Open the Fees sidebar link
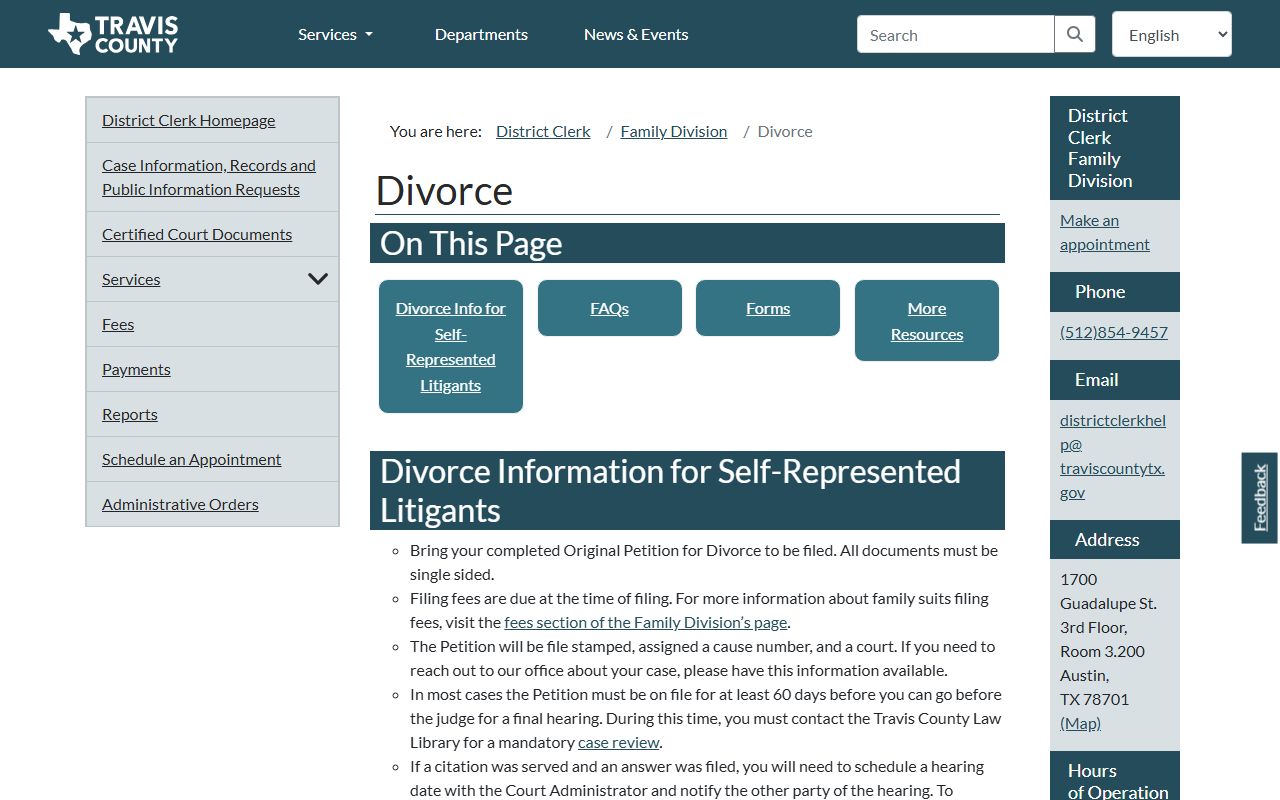 click(118, 324)
